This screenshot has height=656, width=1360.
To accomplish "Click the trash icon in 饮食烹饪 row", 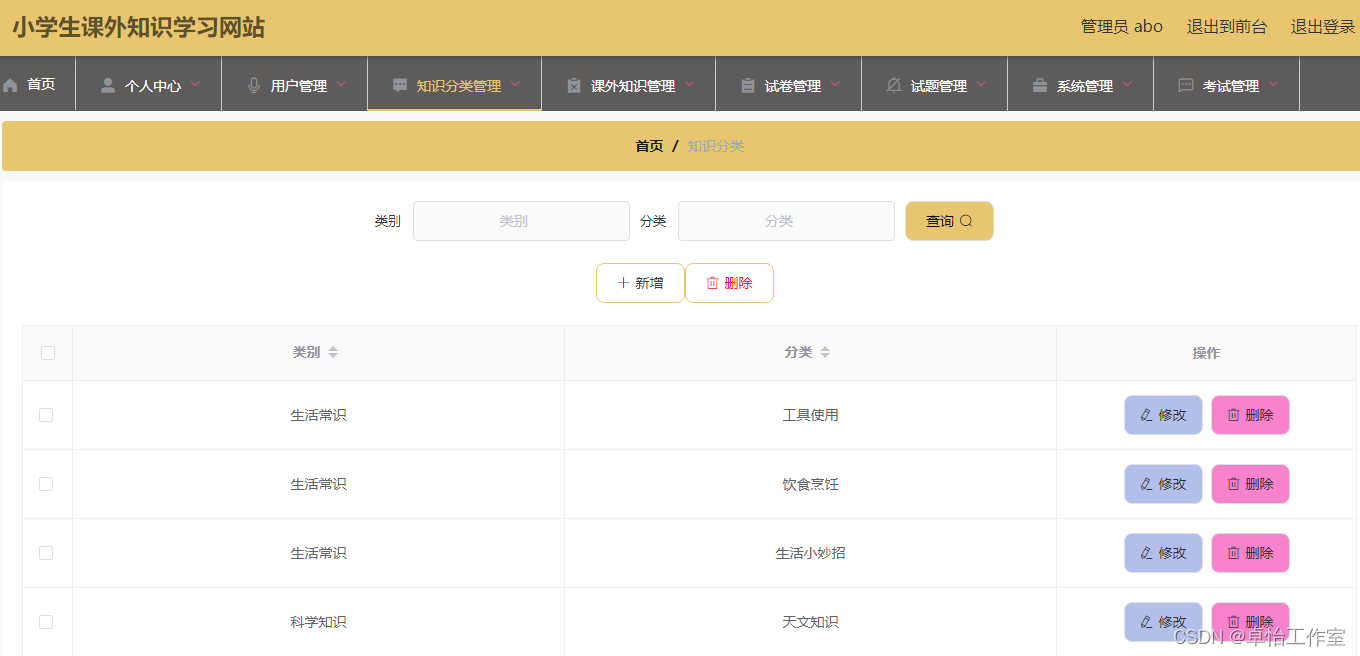I will (x=1233, y=484).
